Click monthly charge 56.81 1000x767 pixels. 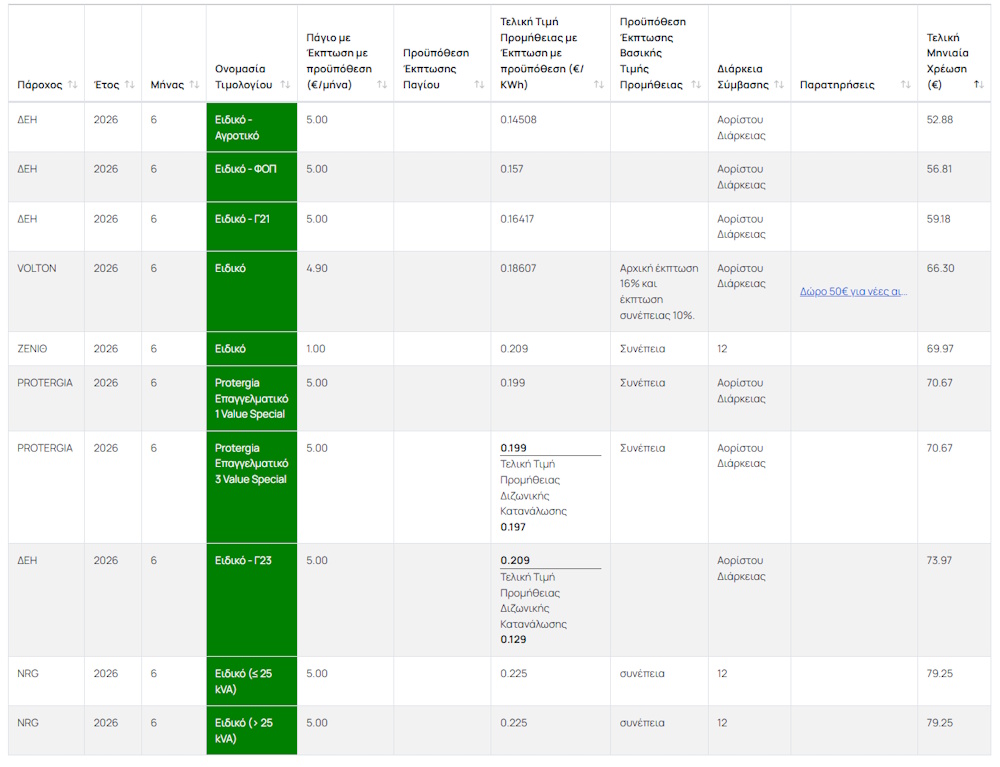[x=939, y=169]
